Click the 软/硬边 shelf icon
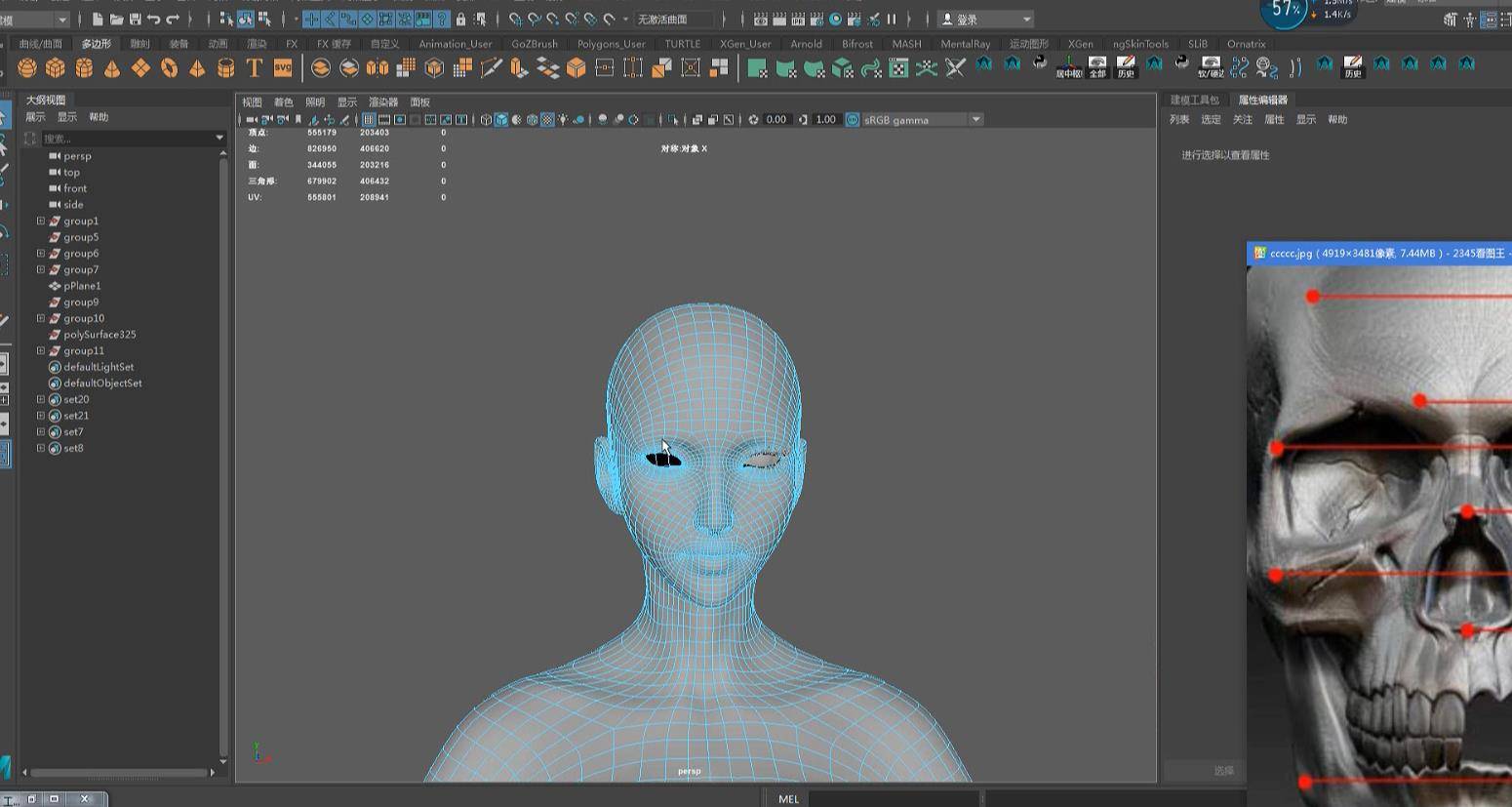1512x807 pixels. click(x=1211, y=66)
